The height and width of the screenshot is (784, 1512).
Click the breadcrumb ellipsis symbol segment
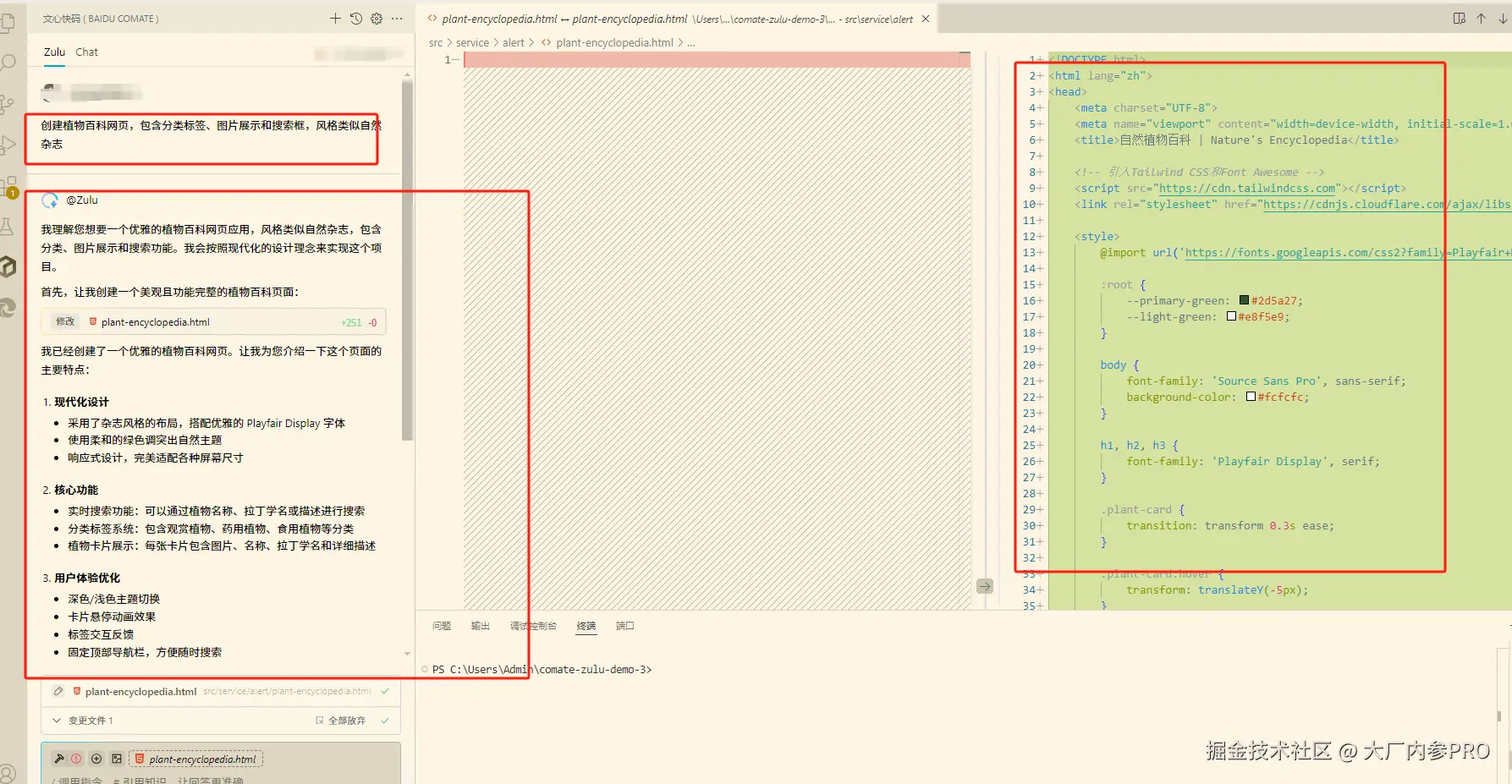[x=691, y=42]
